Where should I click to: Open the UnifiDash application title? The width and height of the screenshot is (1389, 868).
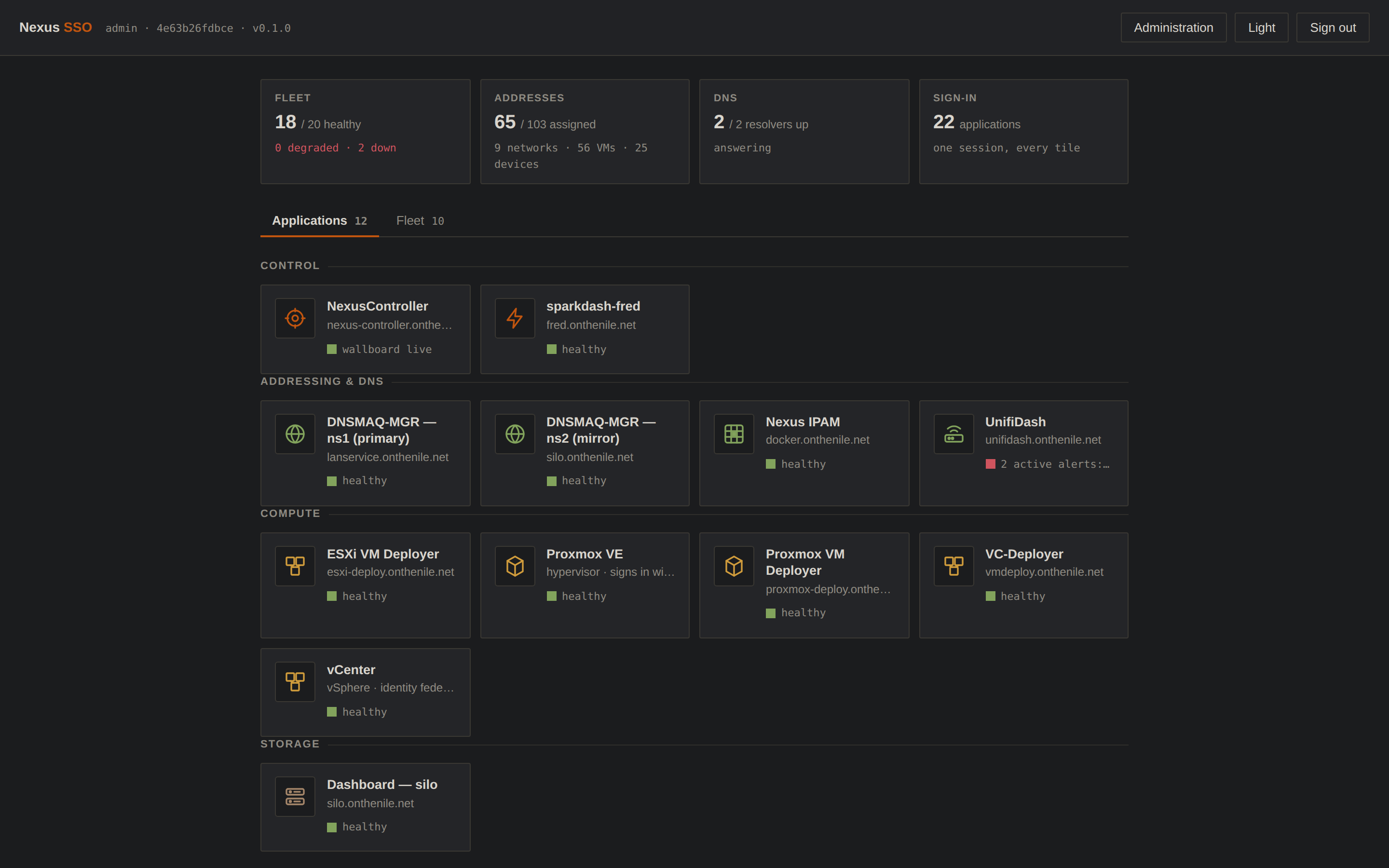(x=1015, y=422)
